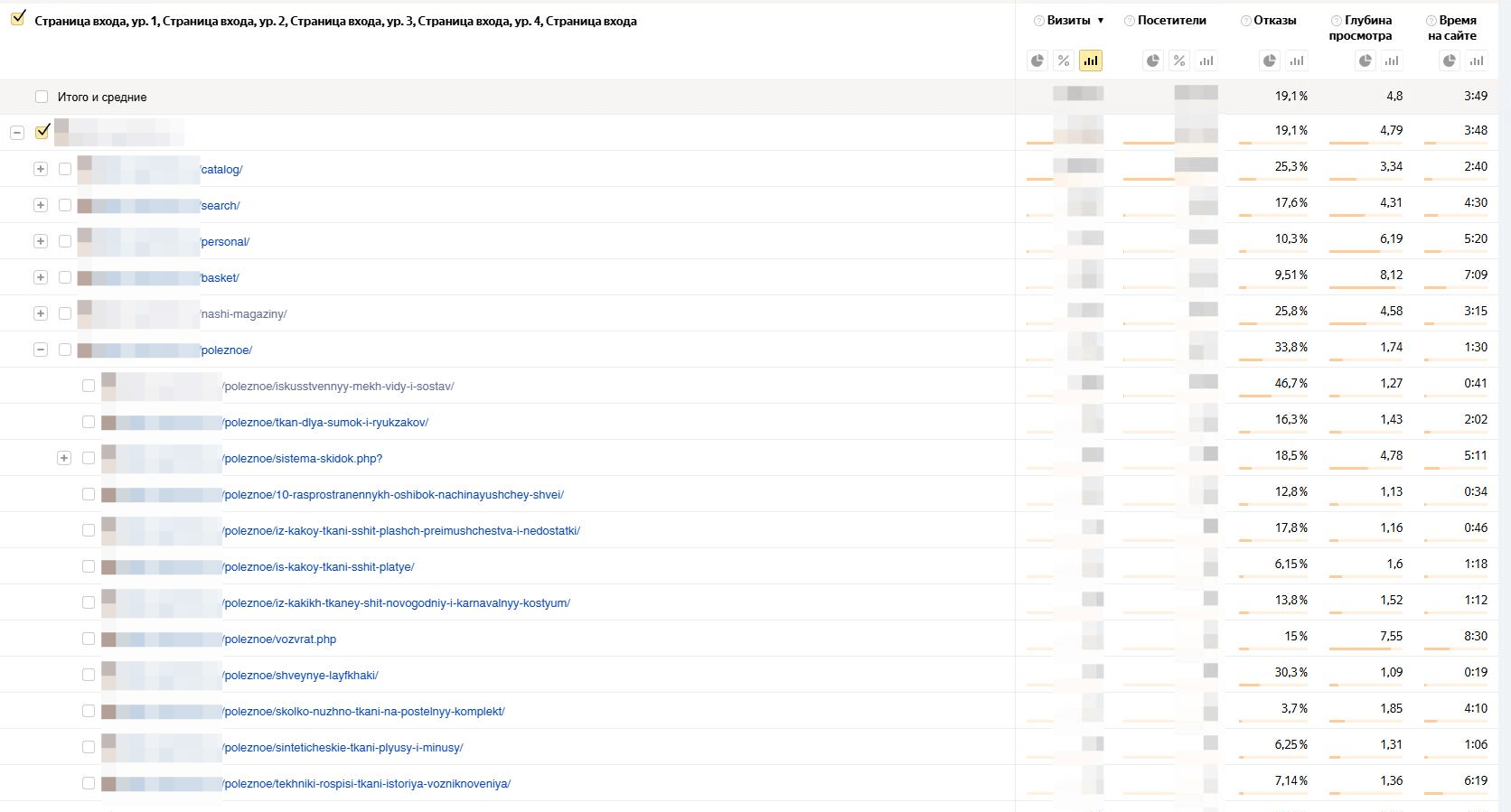Open help hint for Отказы metric
Image resolution: width=1511 pixels, height=812 pixels.
click(x=1246, y=21)
